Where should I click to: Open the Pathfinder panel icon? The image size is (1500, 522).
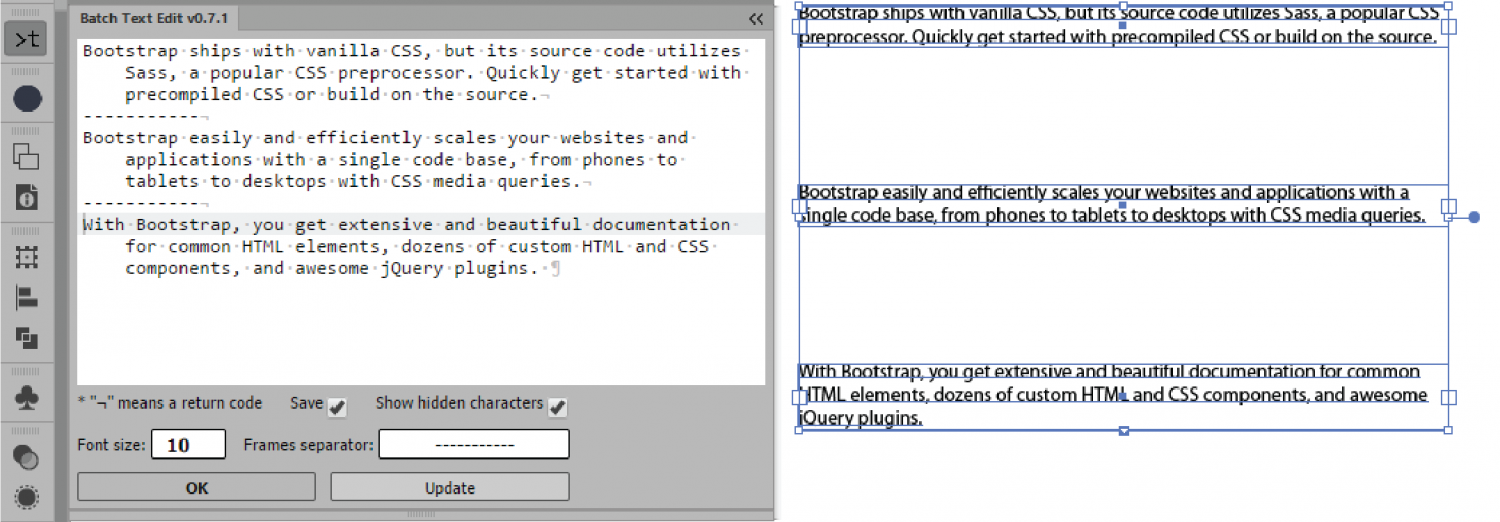pyautogui.click(x=27, y=338)
